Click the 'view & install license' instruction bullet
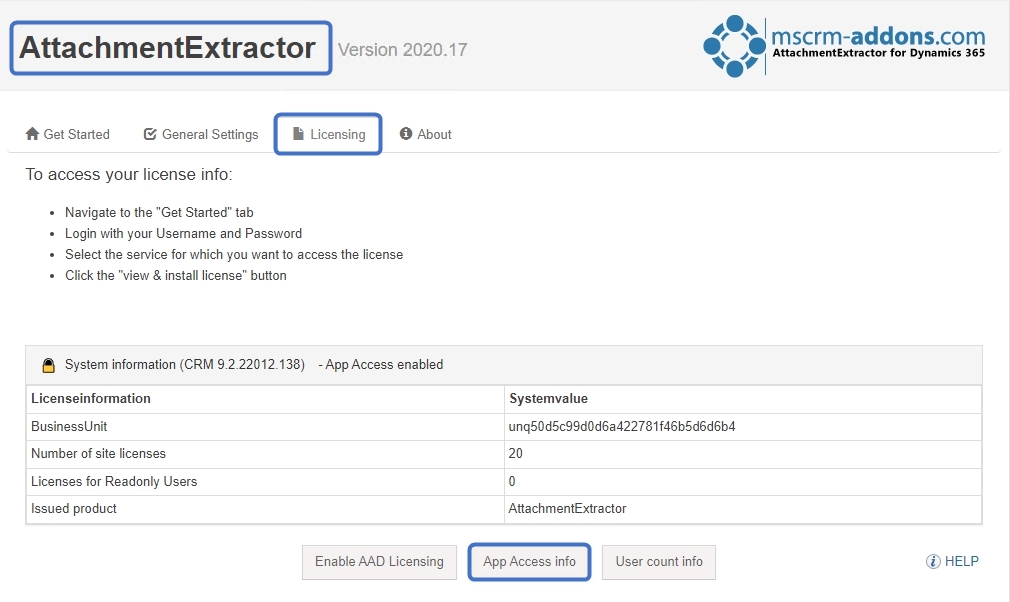The width and height of the screenshot is (1010, 602). pos(176,276)
